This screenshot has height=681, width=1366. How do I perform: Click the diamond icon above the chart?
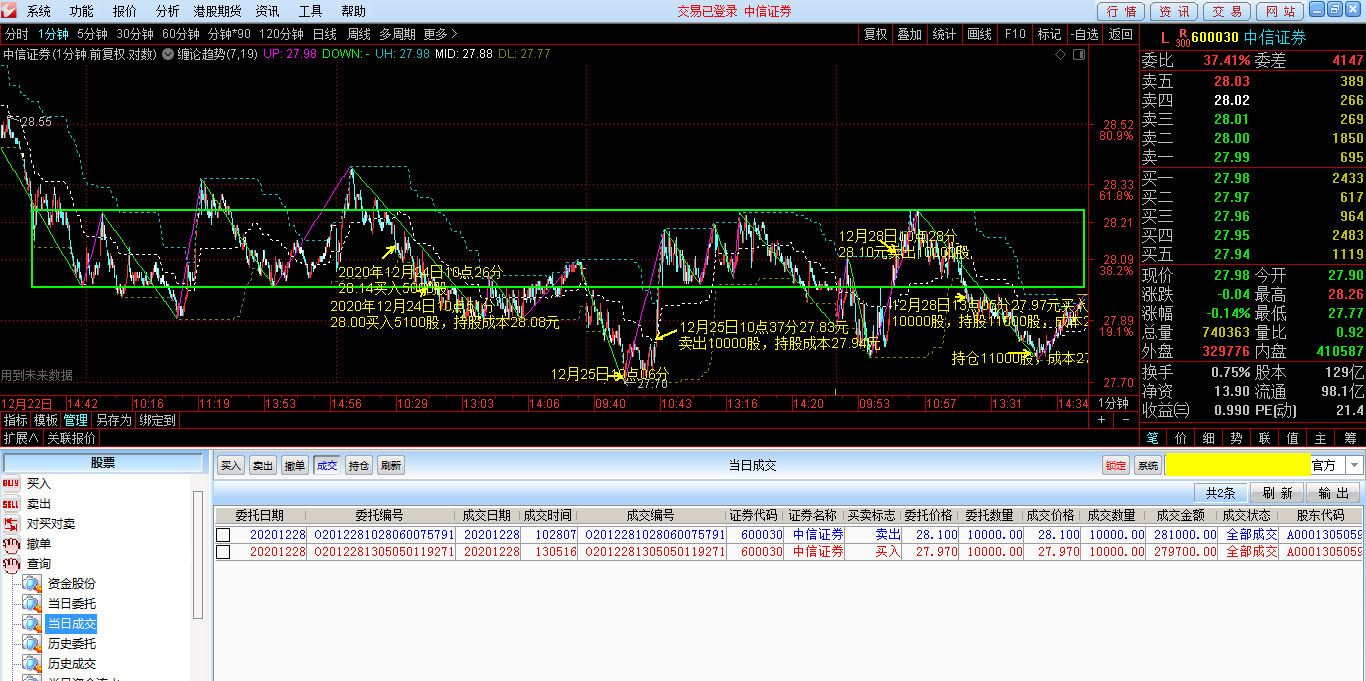1060,55
